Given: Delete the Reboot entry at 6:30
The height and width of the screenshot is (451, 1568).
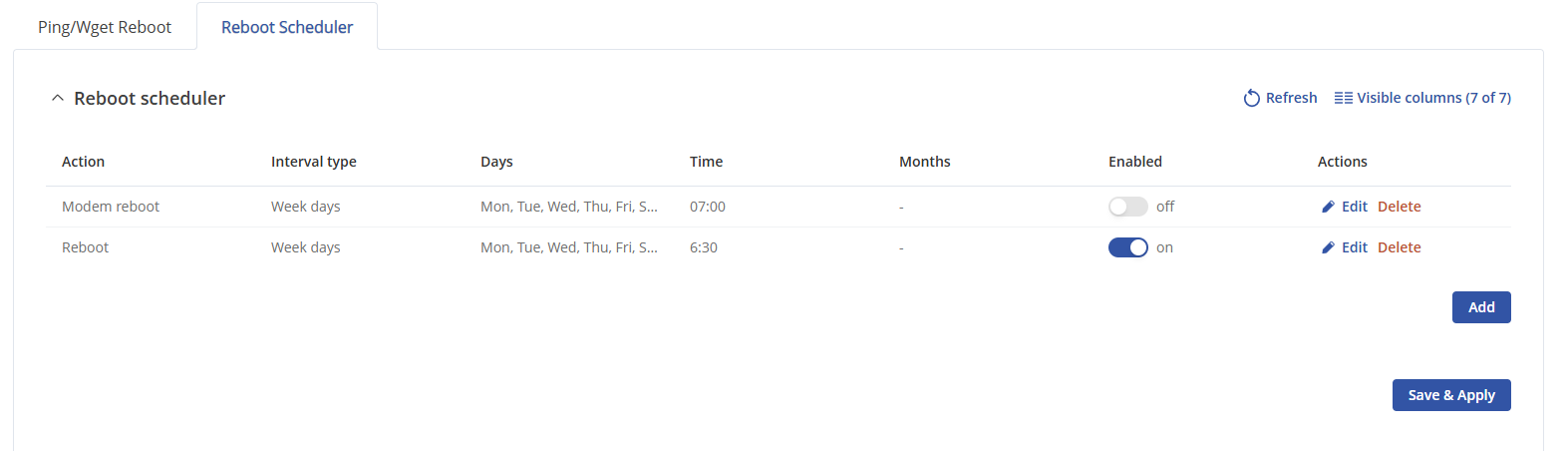Looking at the screenshot, I should pos(1399,247).
